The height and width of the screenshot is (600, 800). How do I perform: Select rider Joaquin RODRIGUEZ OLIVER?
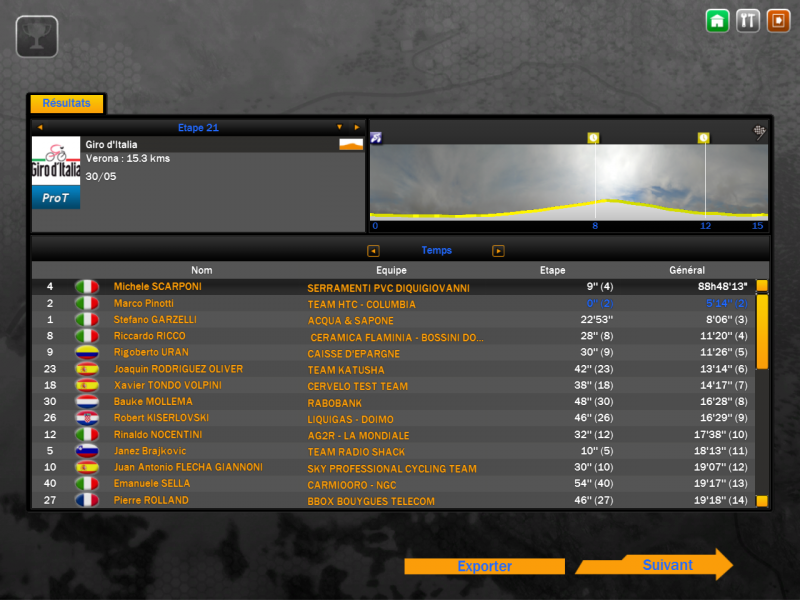click(x=179, y=369)
